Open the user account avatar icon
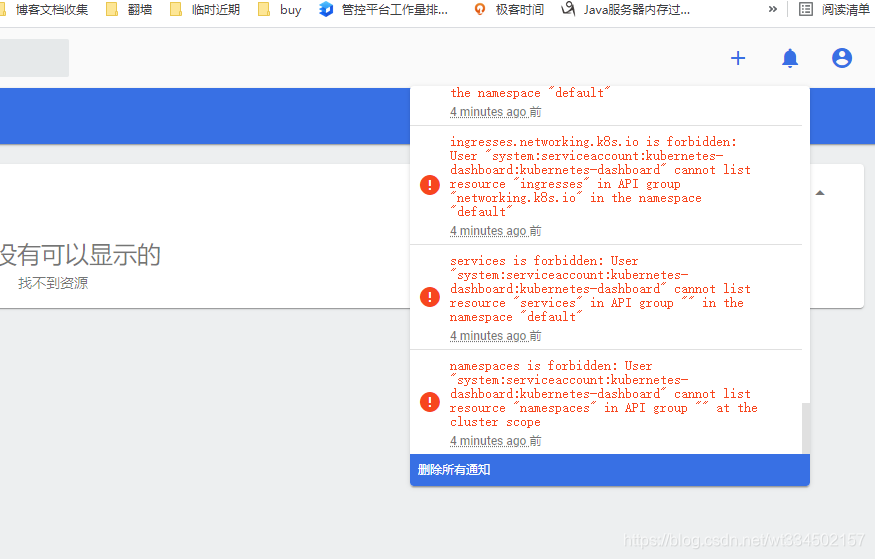Image resolution: width=875 pixels, height=559 pixels. point(842,58)
